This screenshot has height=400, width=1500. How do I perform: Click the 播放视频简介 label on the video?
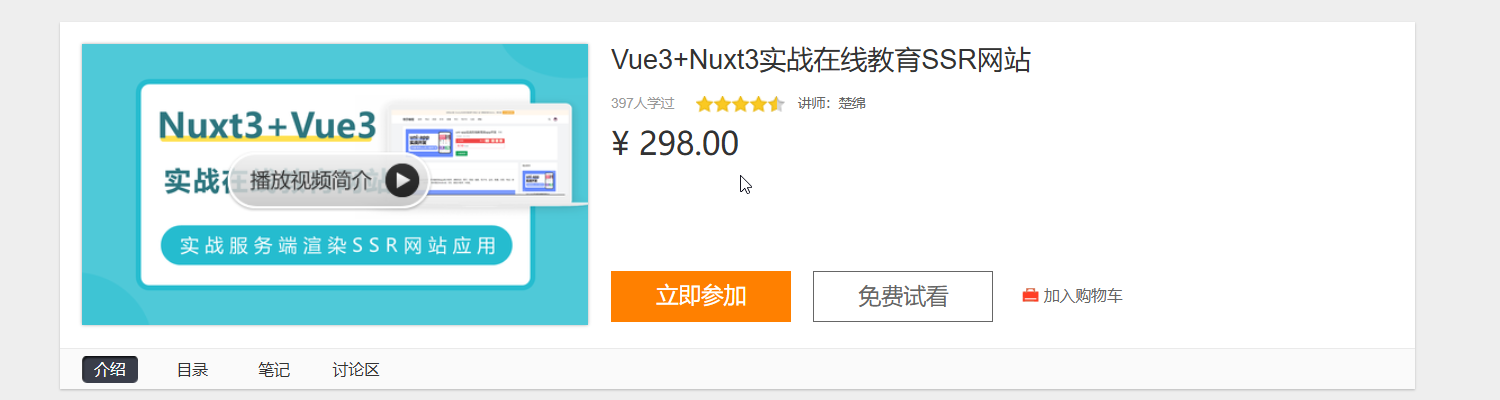(x=311, y=180)
